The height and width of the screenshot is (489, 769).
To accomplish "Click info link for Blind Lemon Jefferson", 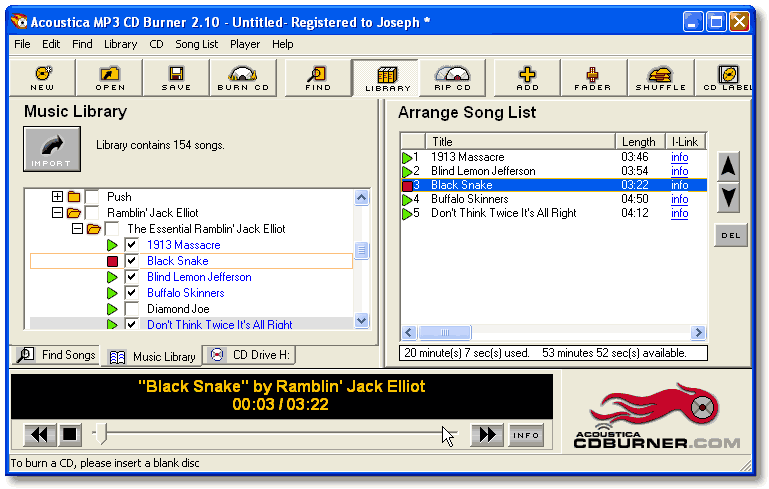I will point(679,171).
